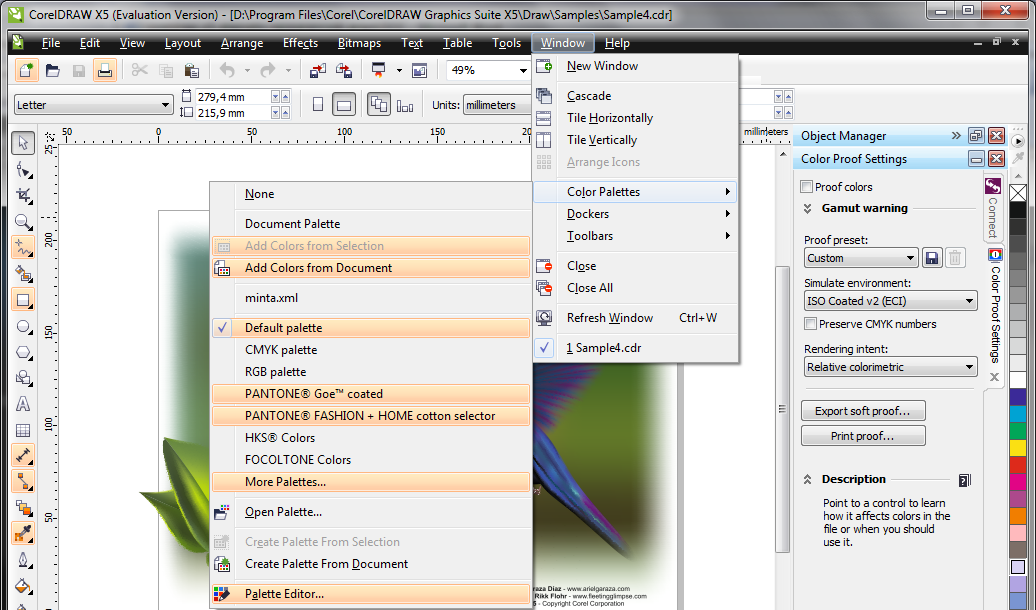The height and width of the screenshot is (610, 1036).
Task: Choose Tile Horizontally from Window menu
Action: pos(636,118)
